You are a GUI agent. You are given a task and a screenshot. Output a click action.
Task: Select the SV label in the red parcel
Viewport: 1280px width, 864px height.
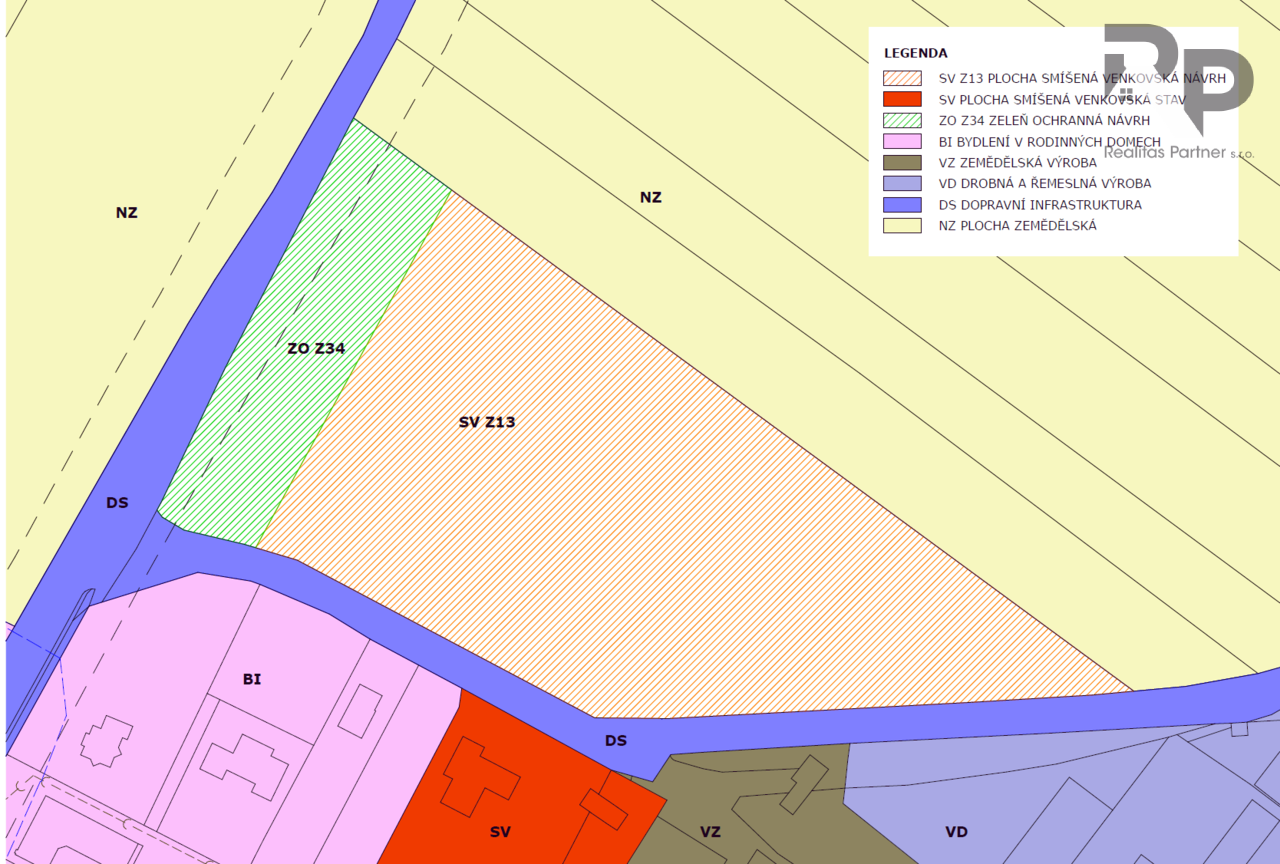pos(500,832)
